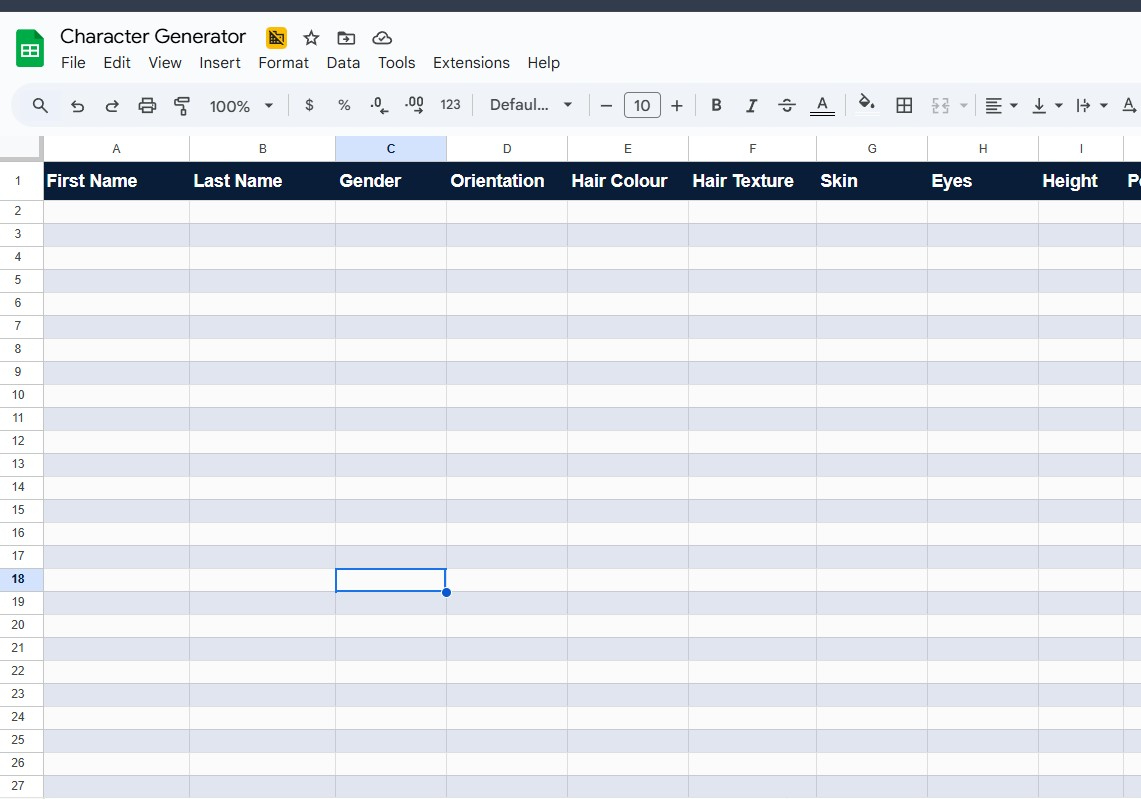Open the 100% zoom dropdown
The width and height of the screenshot is (1141, 799).
241,105
